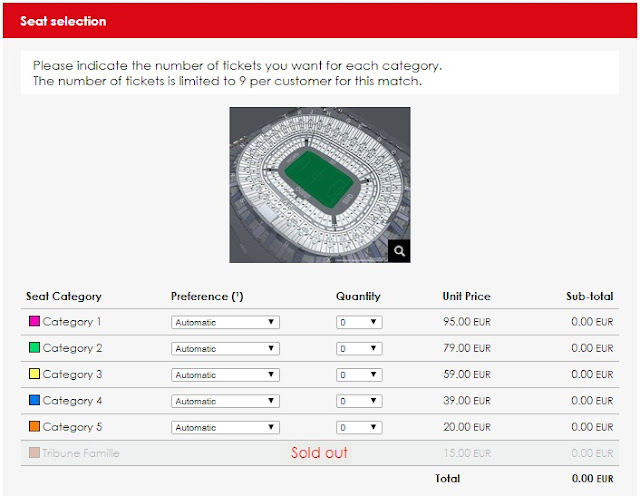Open the Category 1 Preference dropdown
The width and height of the screenshot is (640, 496).
coord(225,323)
